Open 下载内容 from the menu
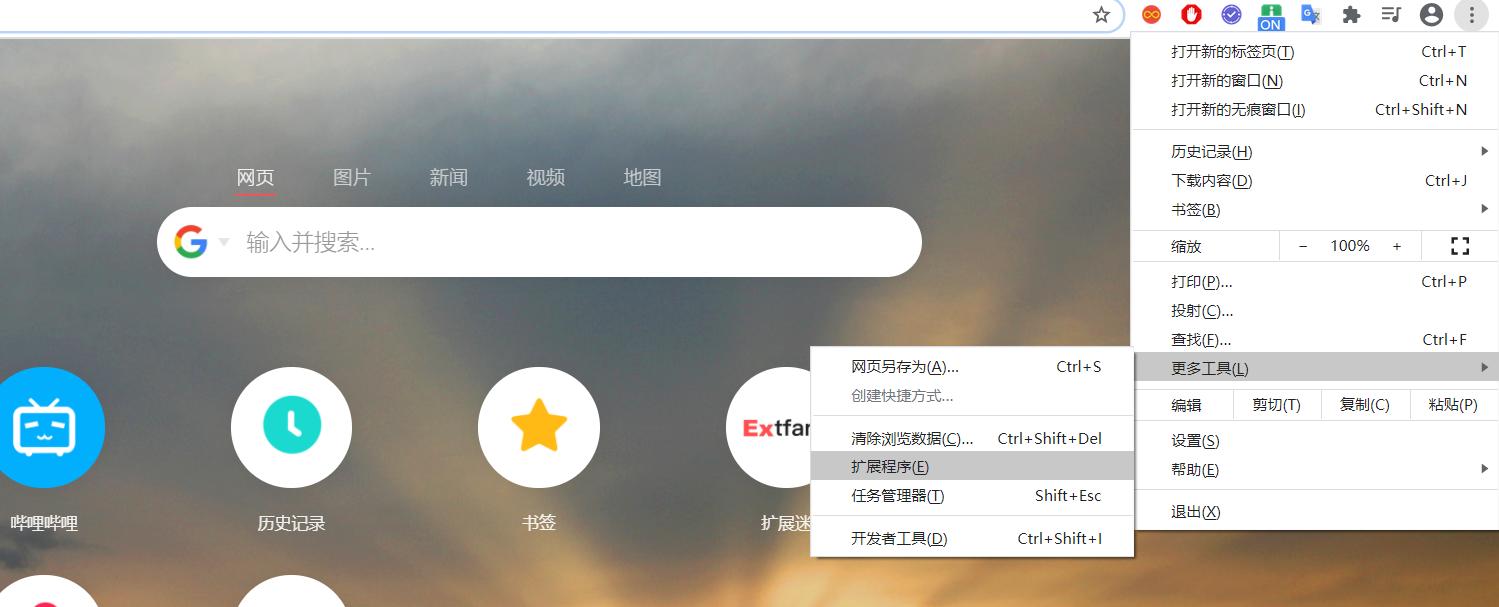Viewport: 1499px width, 607px height. [x=1315, y=181]
